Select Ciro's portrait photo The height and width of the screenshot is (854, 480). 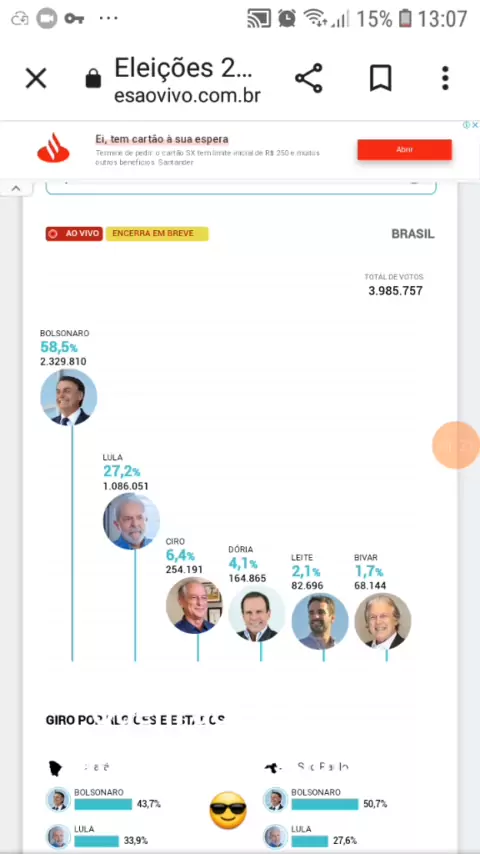pyautogui.click(x=194, y=605)
